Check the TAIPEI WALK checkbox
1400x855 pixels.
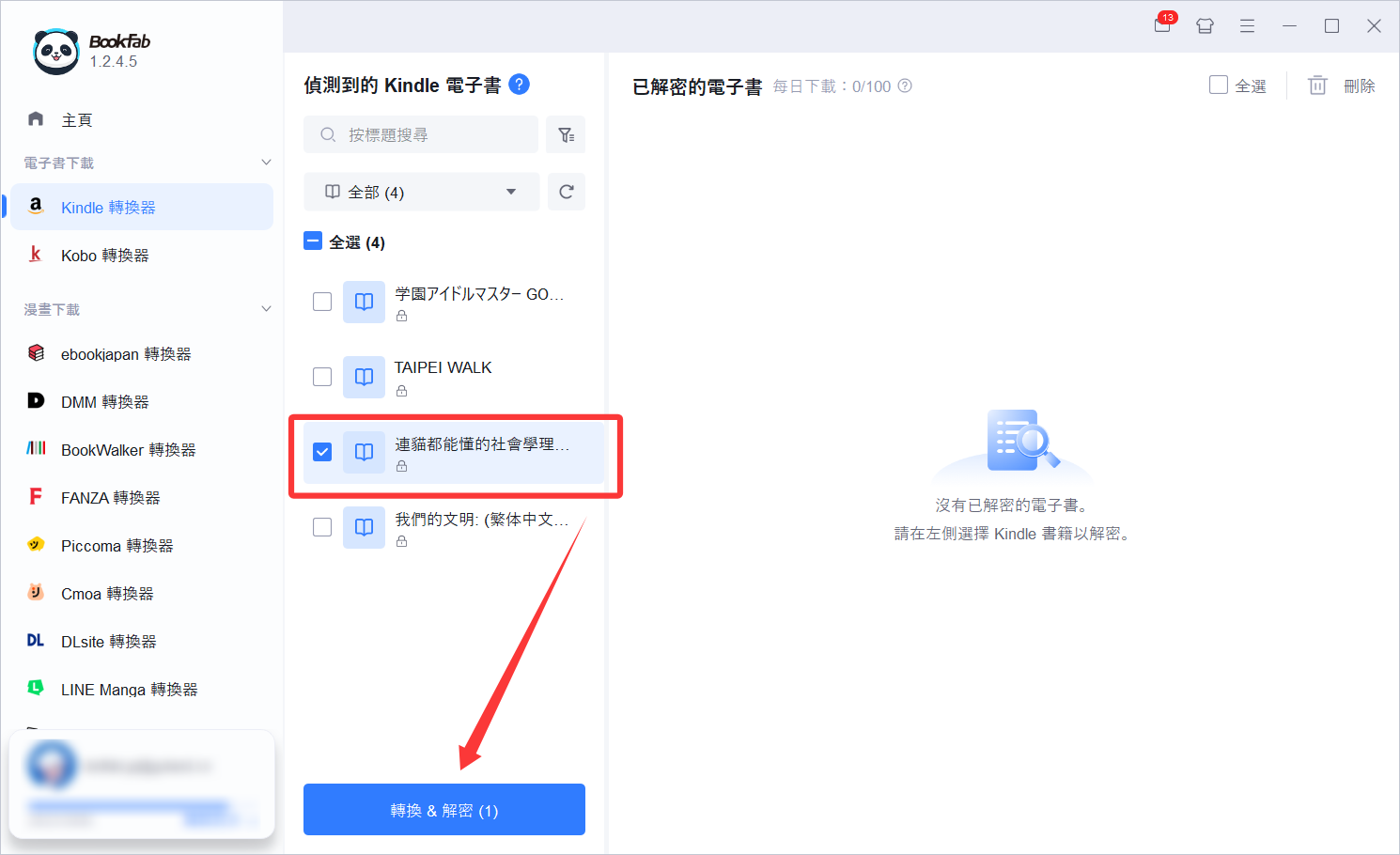click(x=322, y=377)
